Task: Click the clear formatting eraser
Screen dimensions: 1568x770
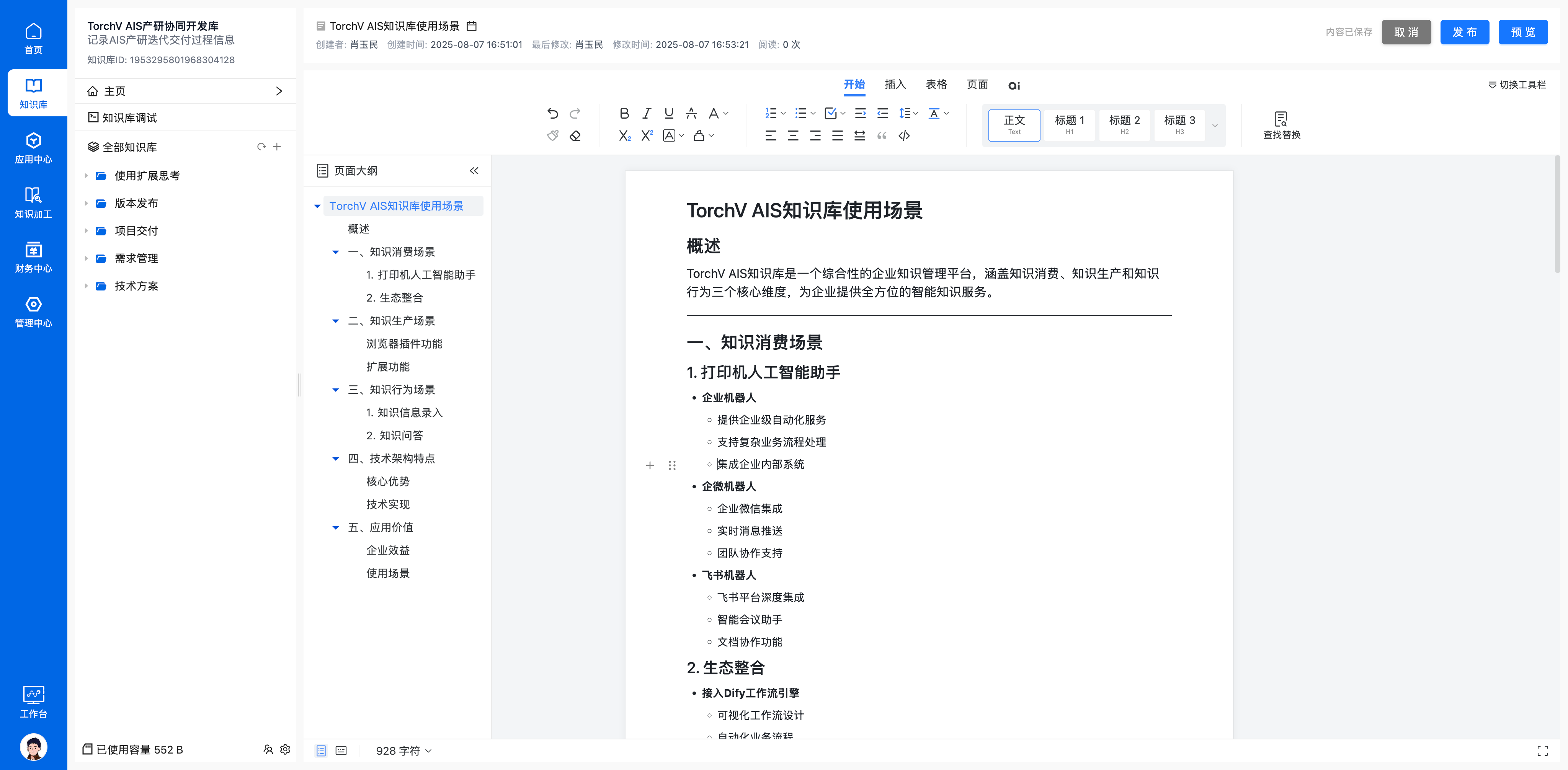Action: [575, 136]
